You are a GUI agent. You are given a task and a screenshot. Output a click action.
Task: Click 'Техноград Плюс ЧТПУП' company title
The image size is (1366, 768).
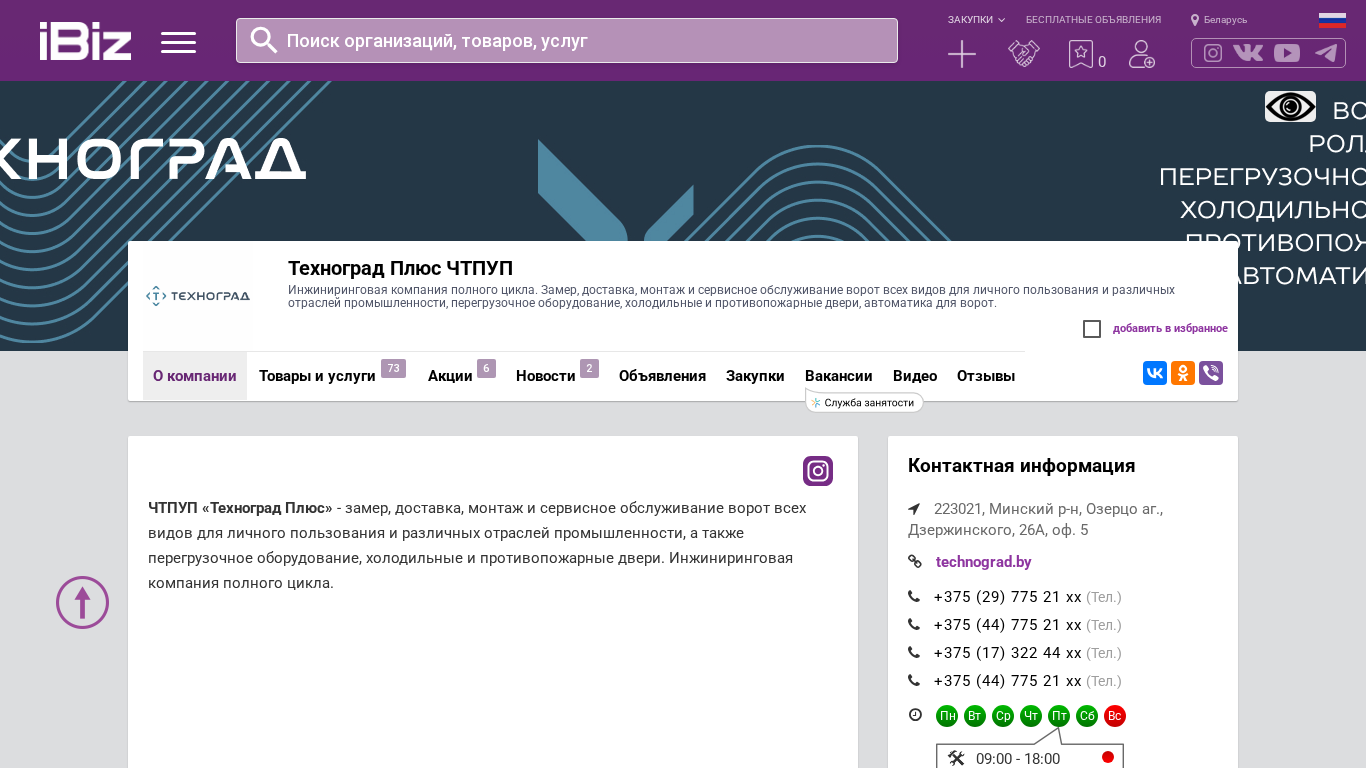pos(400,268)
